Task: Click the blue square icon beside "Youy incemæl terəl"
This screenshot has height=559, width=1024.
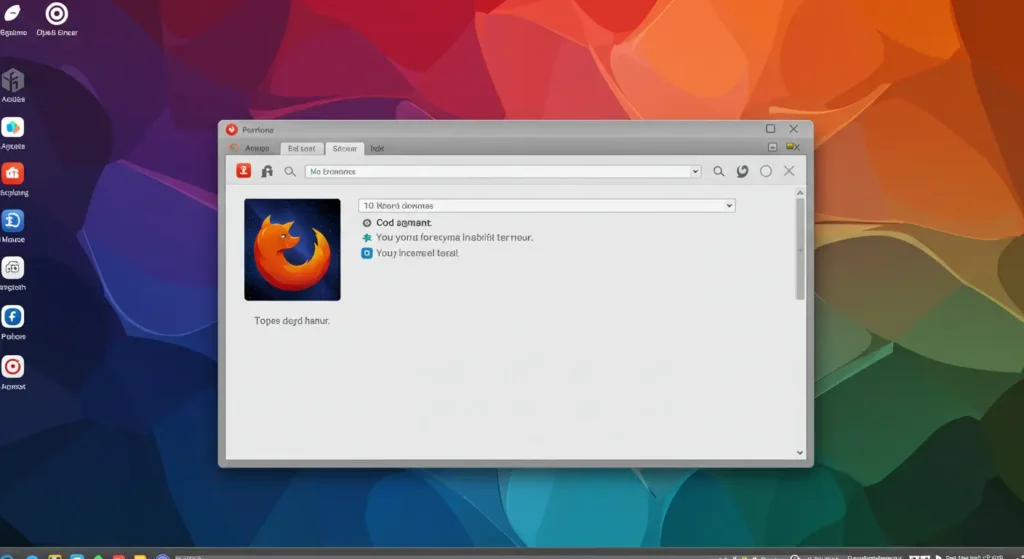Action: pyautogui.click(x=367, y=253)
